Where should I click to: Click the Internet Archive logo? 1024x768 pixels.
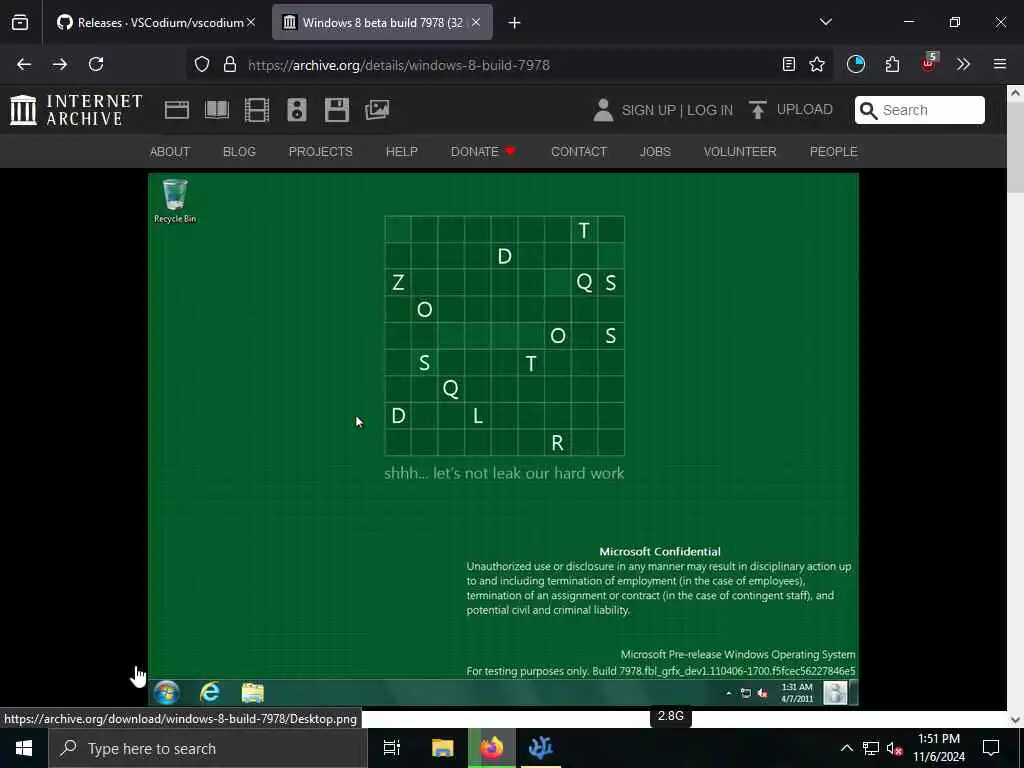click(76, 110)
